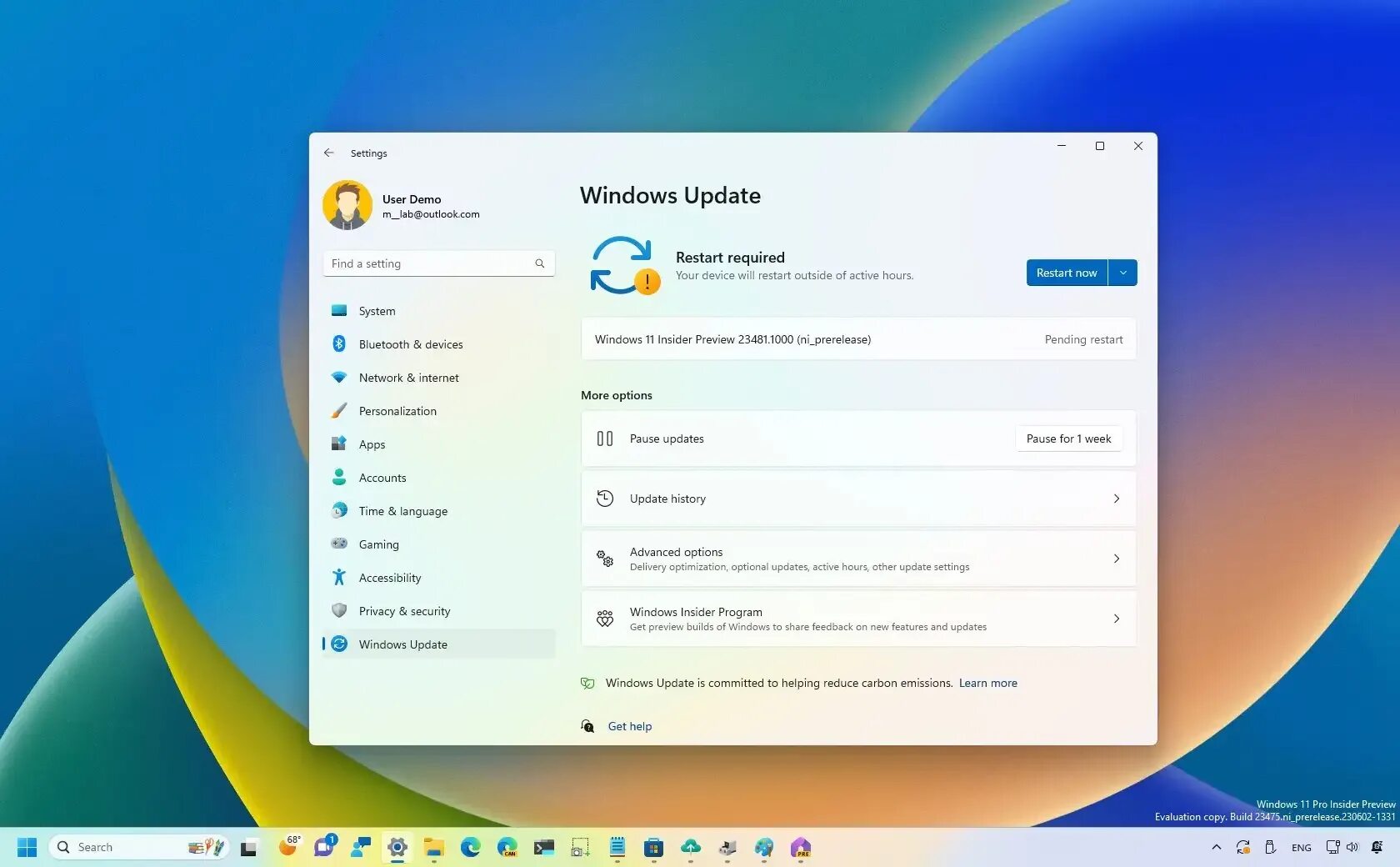Click the restart required sync status icon
This screenshot has height=867, width=1400.
click(625, 266)
